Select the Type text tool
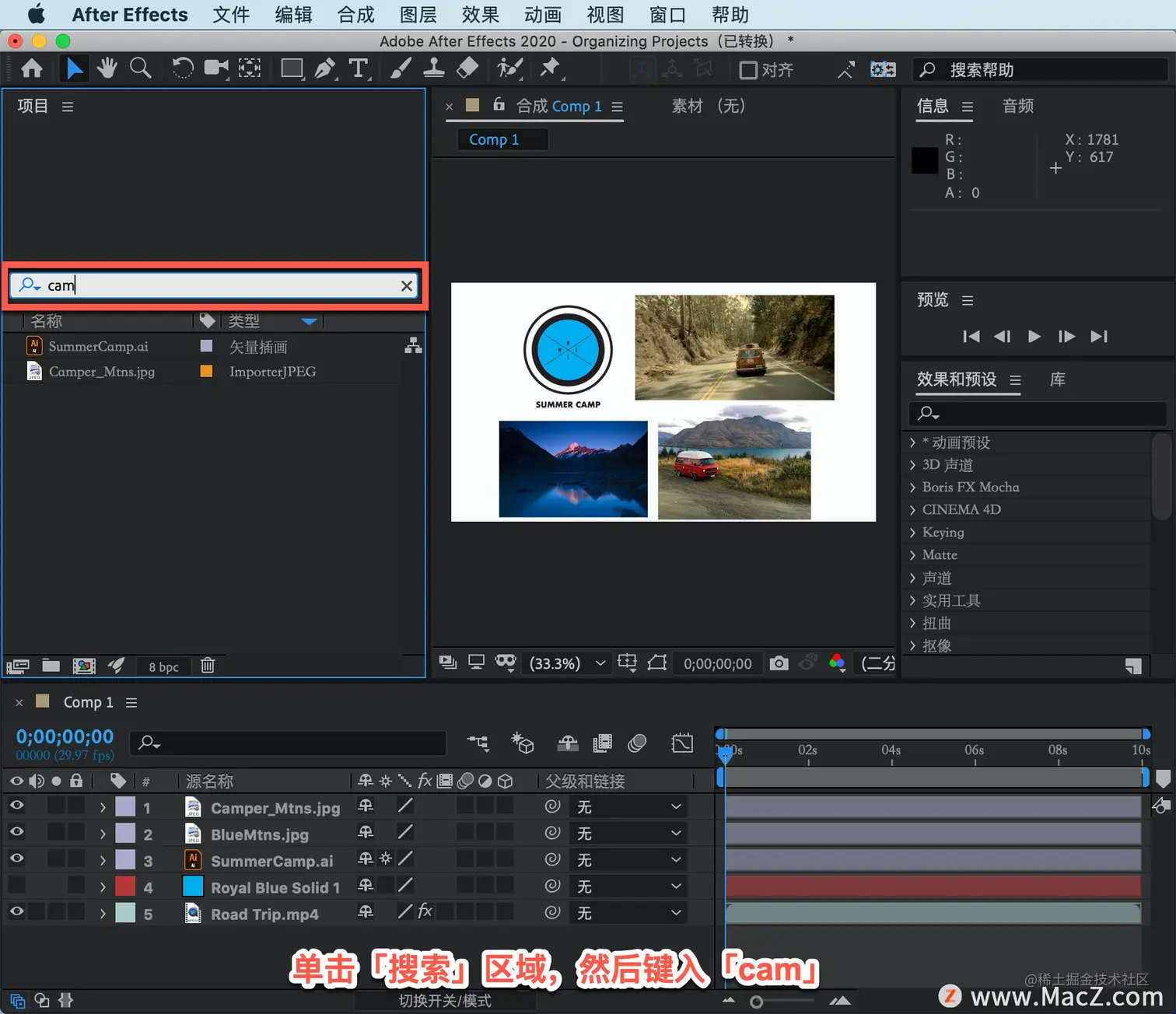Screen dimensions: 1176x1014 pyautogui.click(x=358, y=69)
